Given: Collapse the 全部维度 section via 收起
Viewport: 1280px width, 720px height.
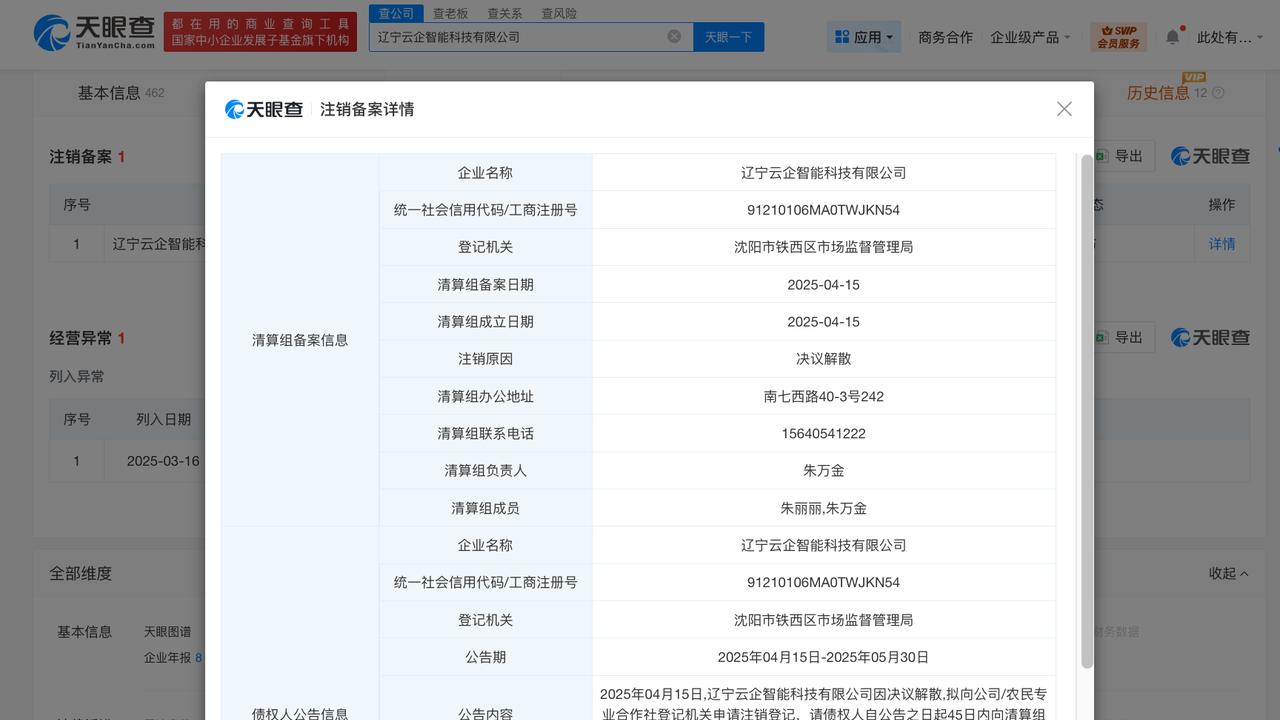Looking at the screenshot, I should (x=1228, y=573).
